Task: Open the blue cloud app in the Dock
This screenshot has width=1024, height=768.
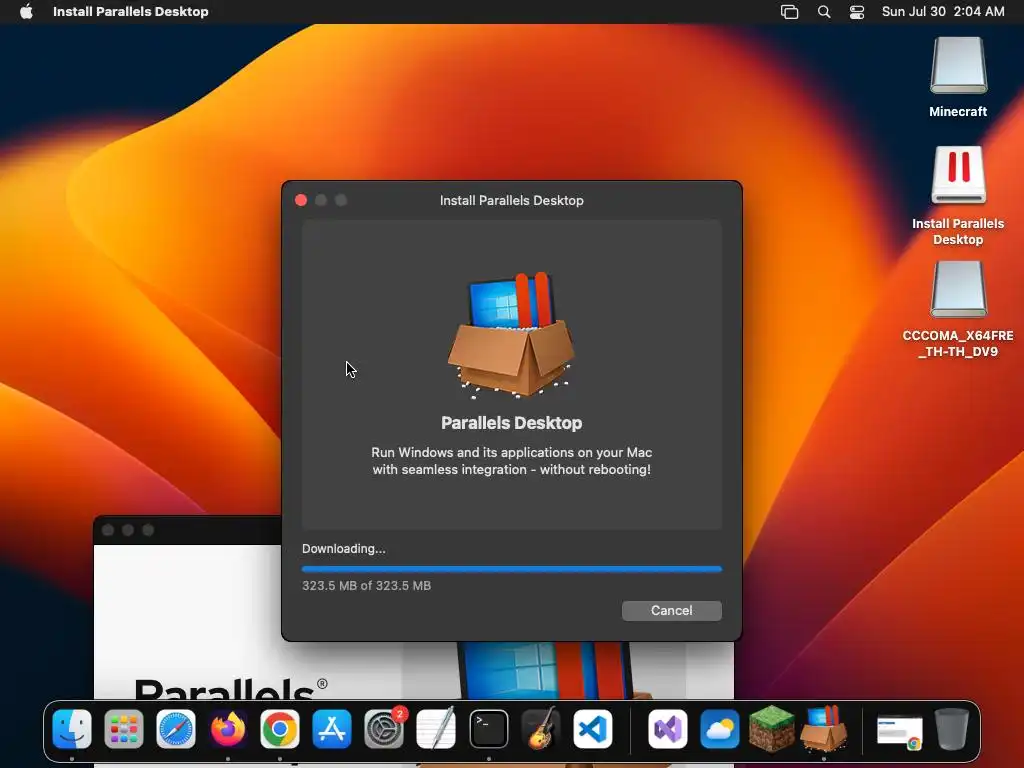Action: point(720,729)
